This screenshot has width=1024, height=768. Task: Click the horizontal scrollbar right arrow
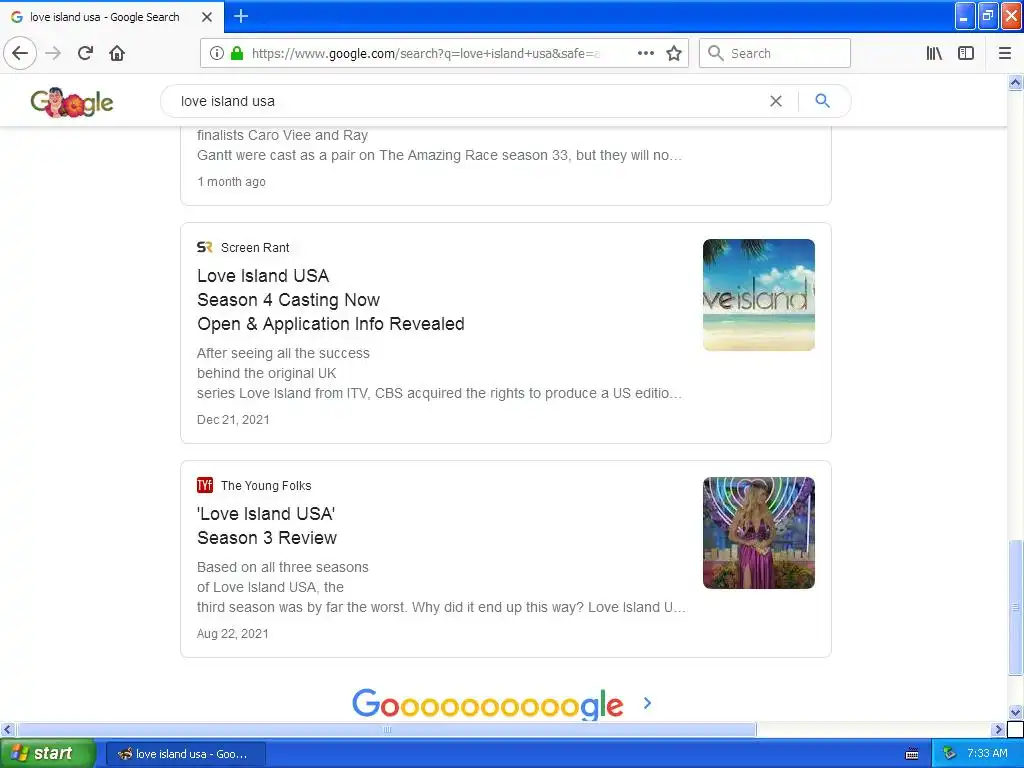pyautogui.click(x=999, y=729)
